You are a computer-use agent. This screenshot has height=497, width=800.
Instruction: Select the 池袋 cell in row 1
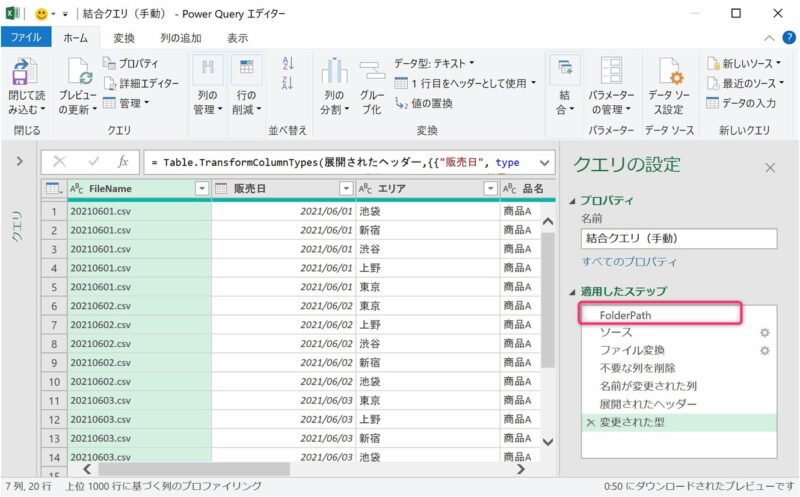[x=428, y=211]
